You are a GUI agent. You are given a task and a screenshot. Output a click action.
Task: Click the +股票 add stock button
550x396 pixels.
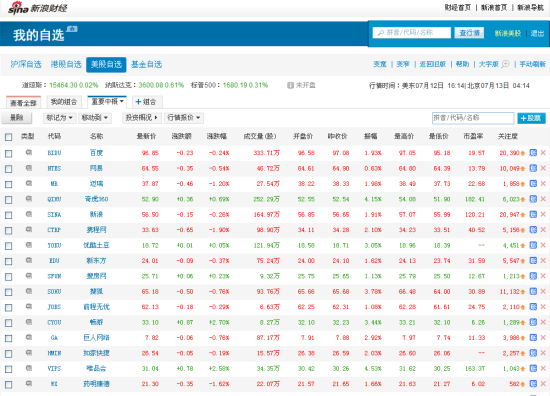coord(531,118)
